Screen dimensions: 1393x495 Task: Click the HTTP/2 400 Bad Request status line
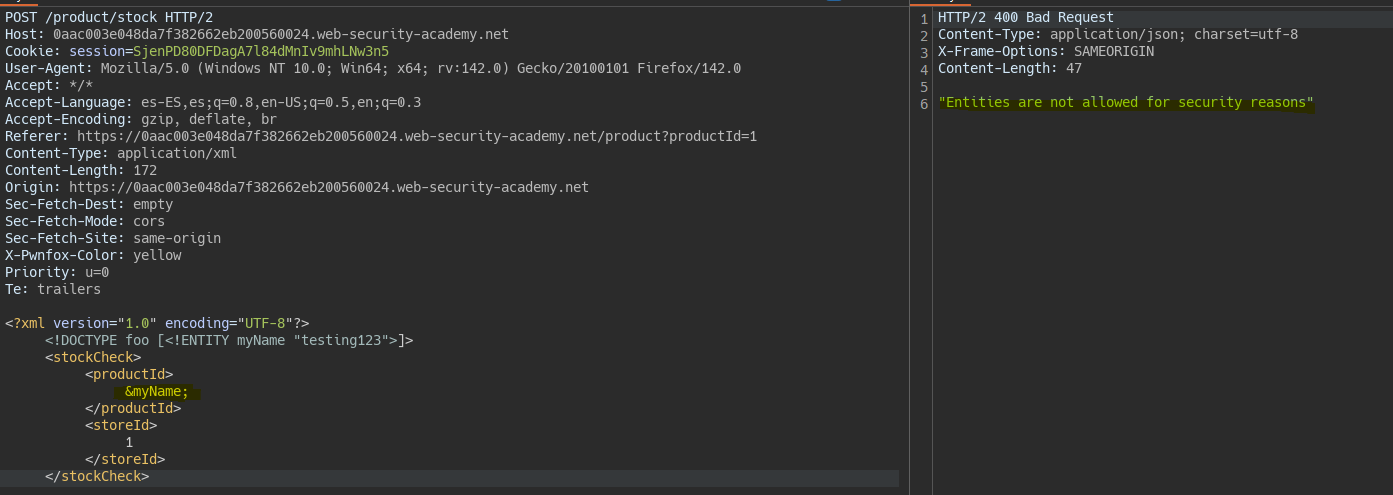1026,17
